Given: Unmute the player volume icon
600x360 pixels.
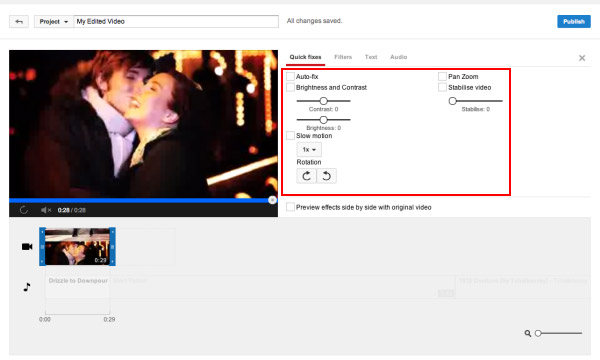Looking at the screenshot, I should pyautogui.click(x=46, y=210).
